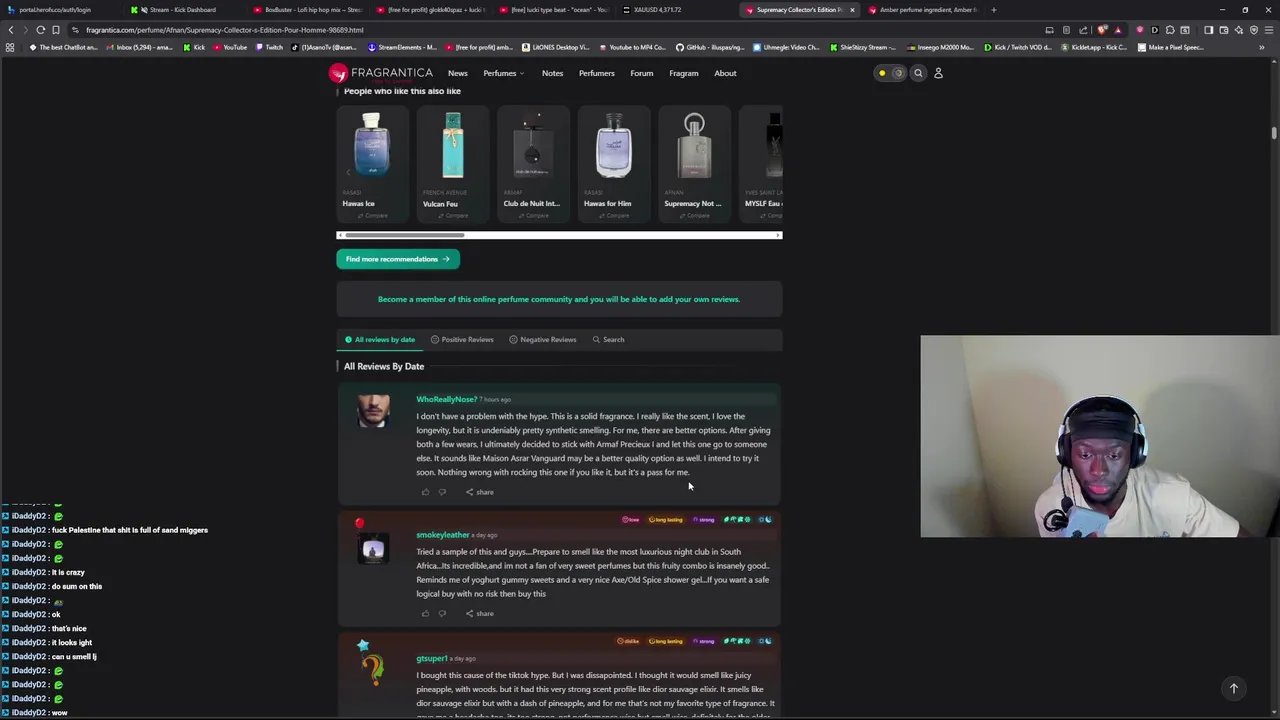Click the dislike tag on gtsuper1 review
The height and width of the screenshot is (720, 1280).
pos(629,641)
